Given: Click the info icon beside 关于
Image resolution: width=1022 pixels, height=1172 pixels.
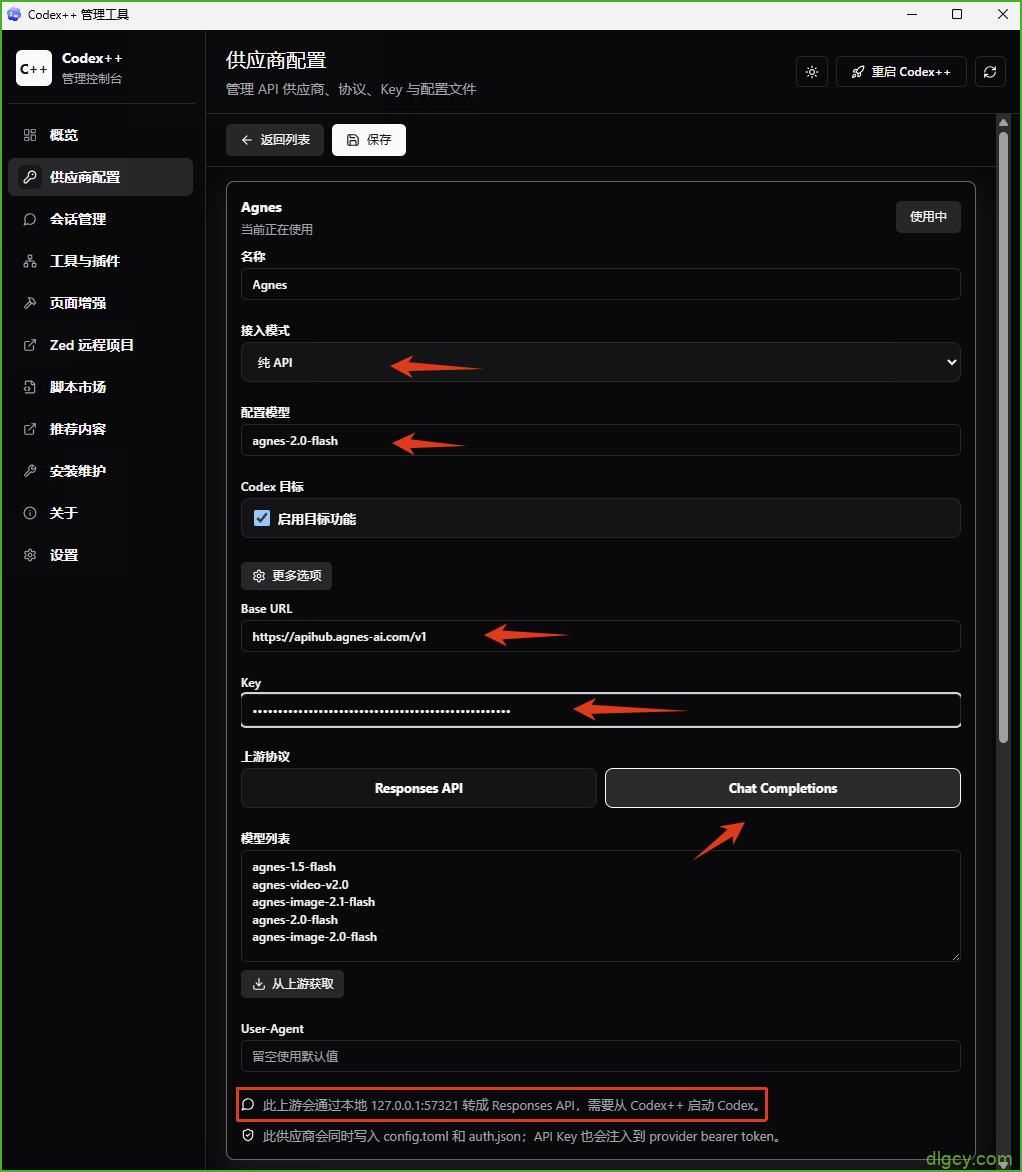Looking at the screenshot, I should [30, 513].
